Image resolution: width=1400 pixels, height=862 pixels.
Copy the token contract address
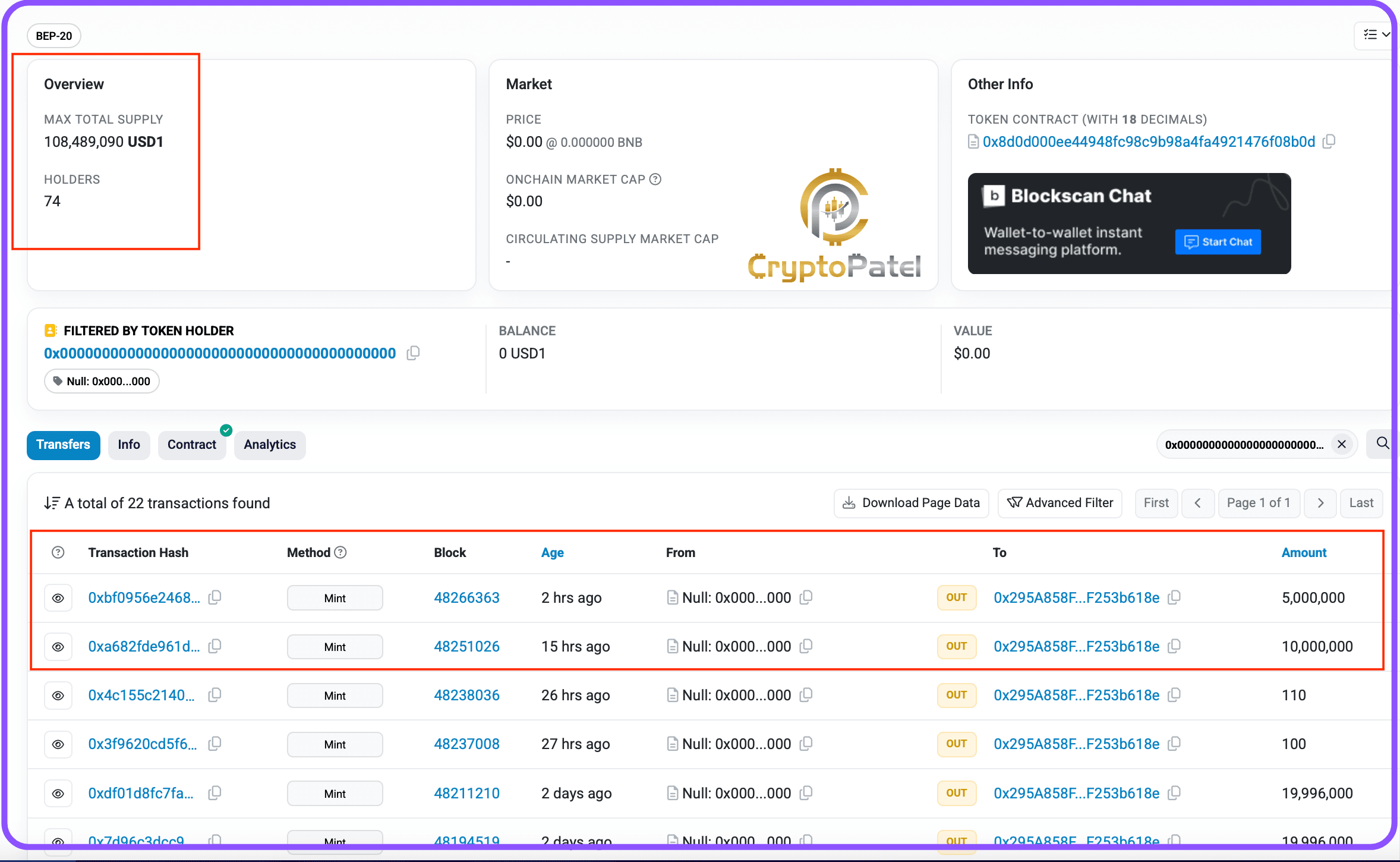pyautogui.click(x=1329, y=141)
